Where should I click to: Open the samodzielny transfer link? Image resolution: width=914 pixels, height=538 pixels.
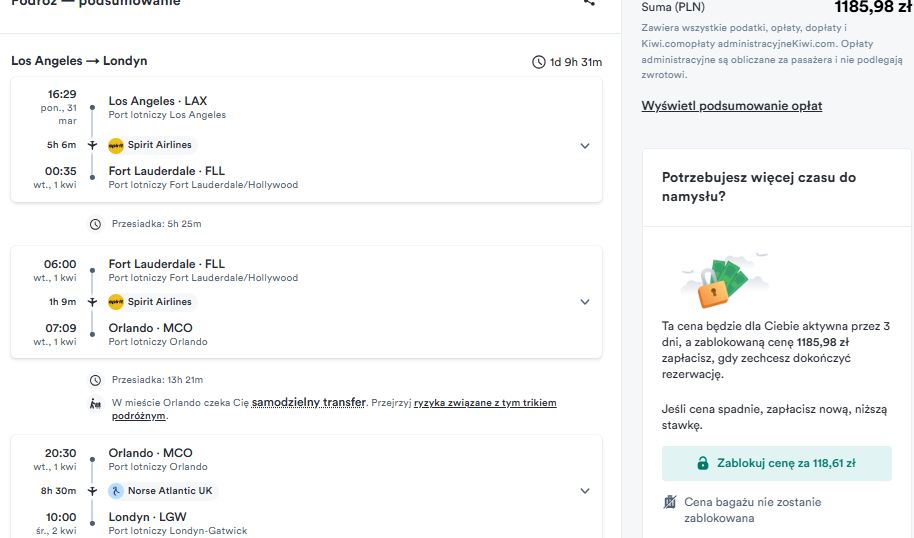click(308, 402)
